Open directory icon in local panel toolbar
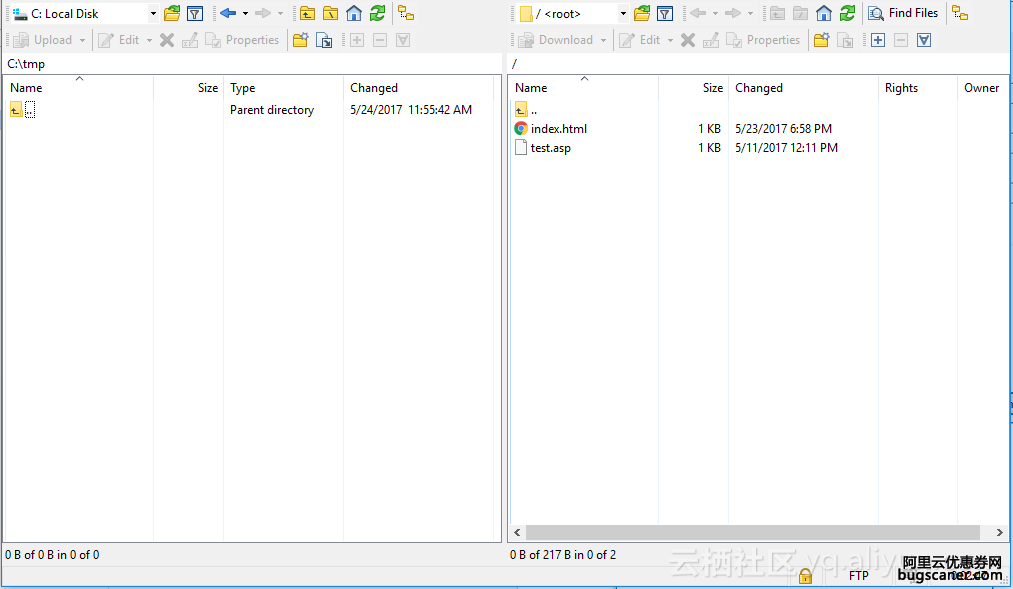The height and width of the screenshot is (589, 1013). click(x=172, y=13)
